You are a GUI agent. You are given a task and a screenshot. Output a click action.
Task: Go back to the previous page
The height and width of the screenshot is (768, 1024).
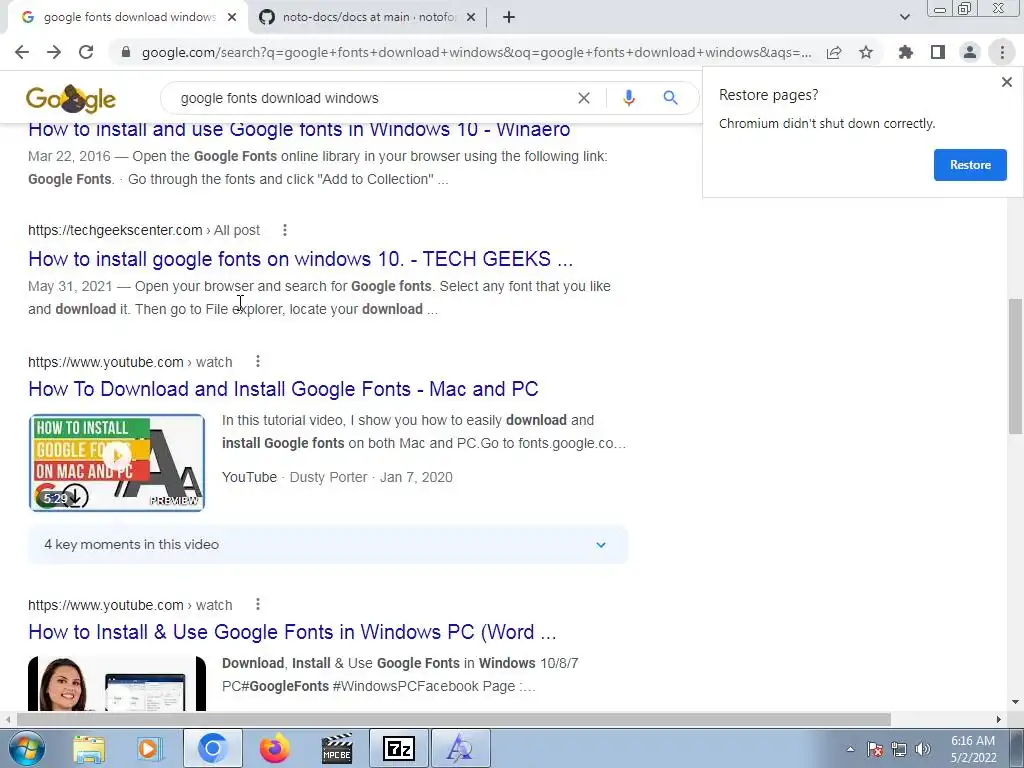click(x=22, y=52)
